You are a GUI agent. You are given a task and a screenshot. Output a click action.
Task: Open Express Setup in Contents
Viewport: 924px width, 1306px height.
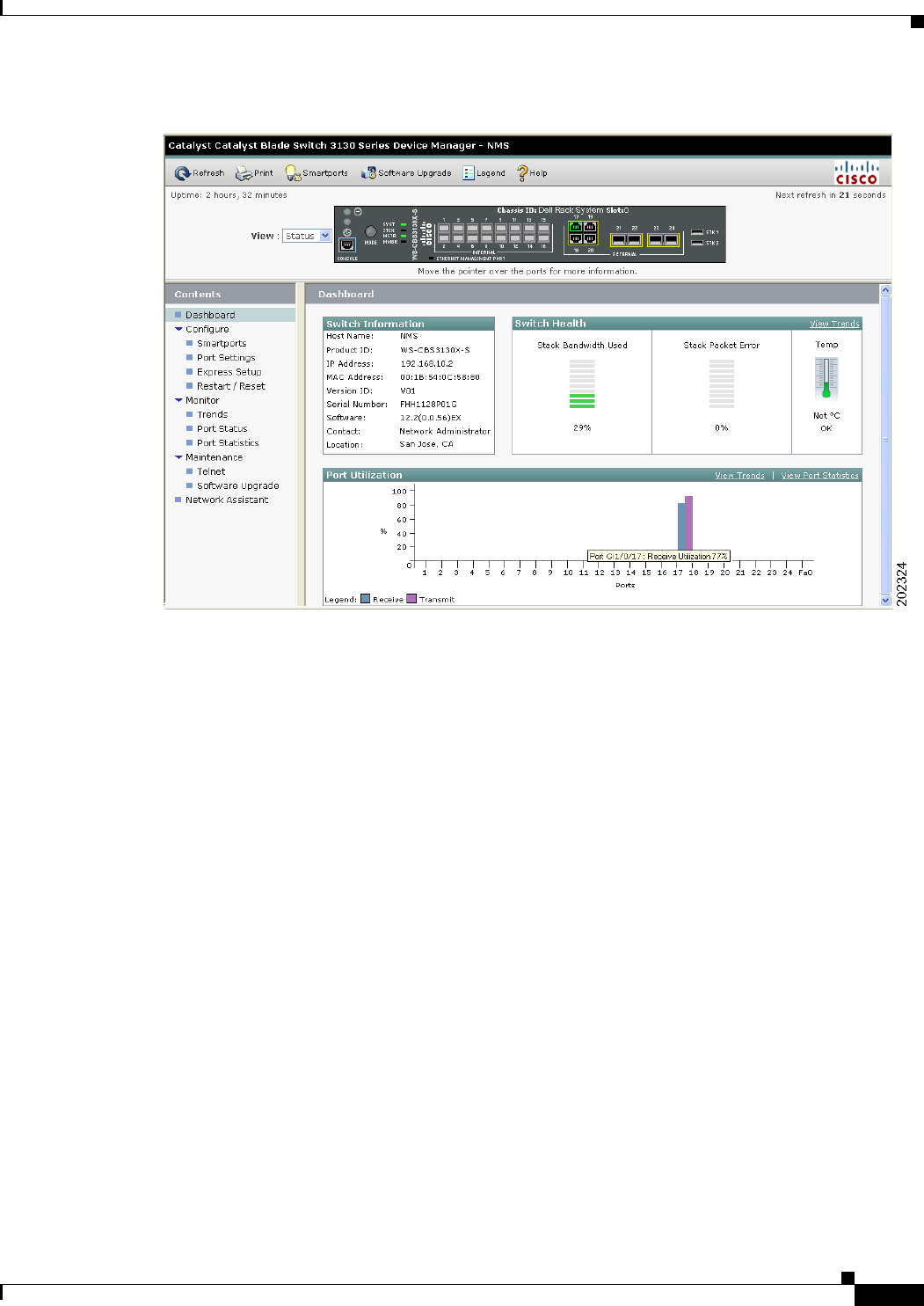229,372
